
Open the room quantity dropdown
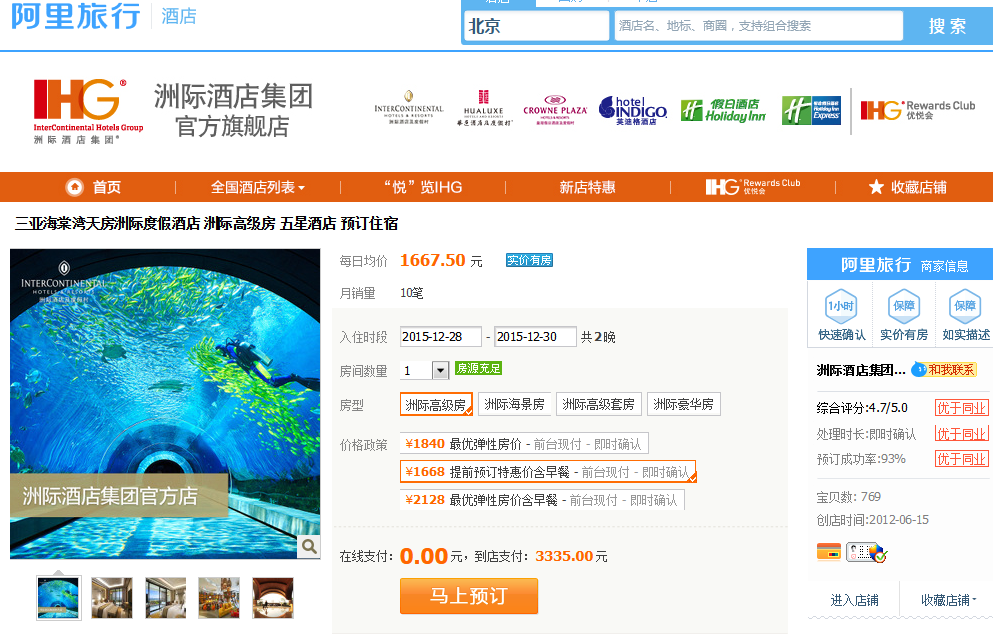(440, 370)
